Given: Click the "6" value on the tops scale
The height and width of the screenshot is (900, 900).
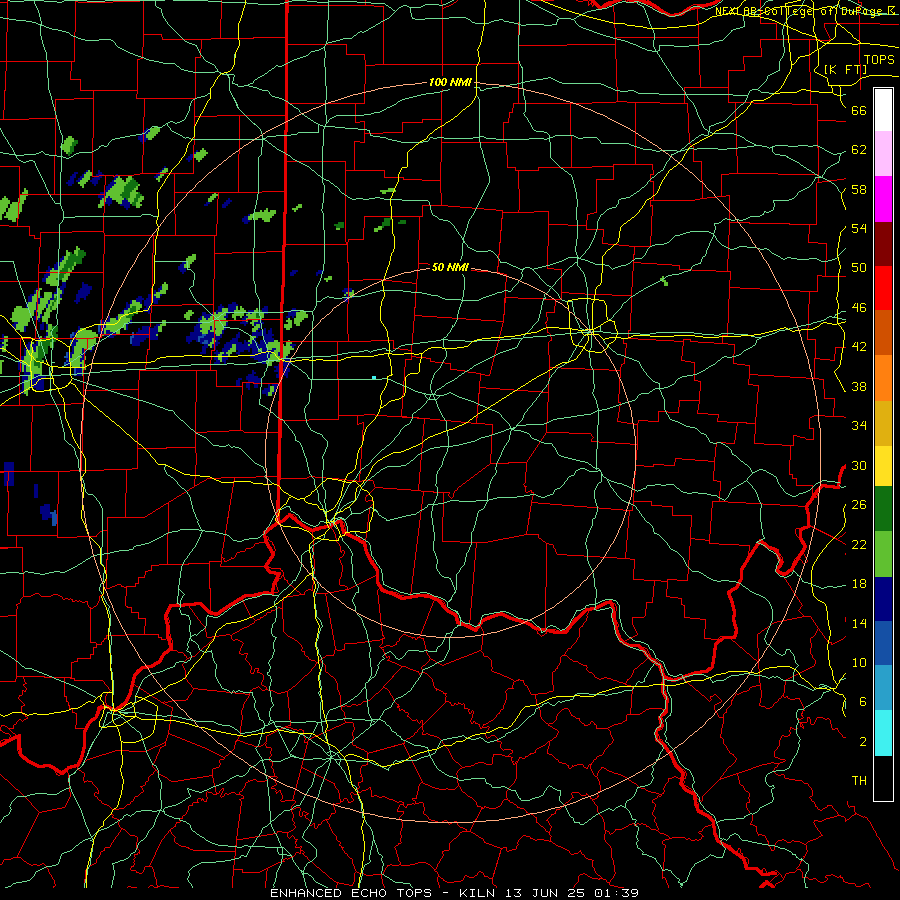Looking at the screenshot, I should 863,702.
